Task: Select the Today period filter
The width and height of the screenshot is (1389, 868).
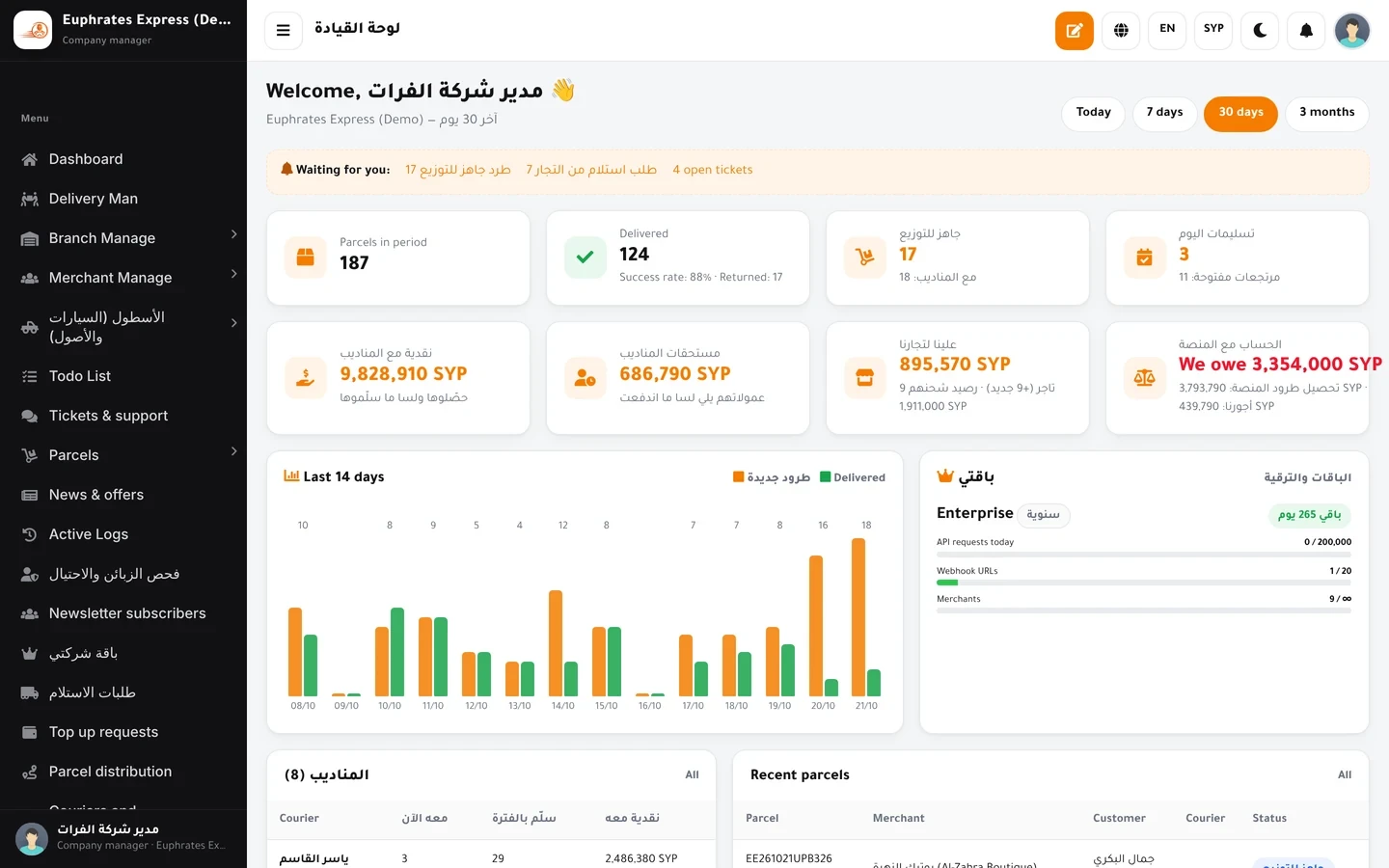Action: (1094, 114)
